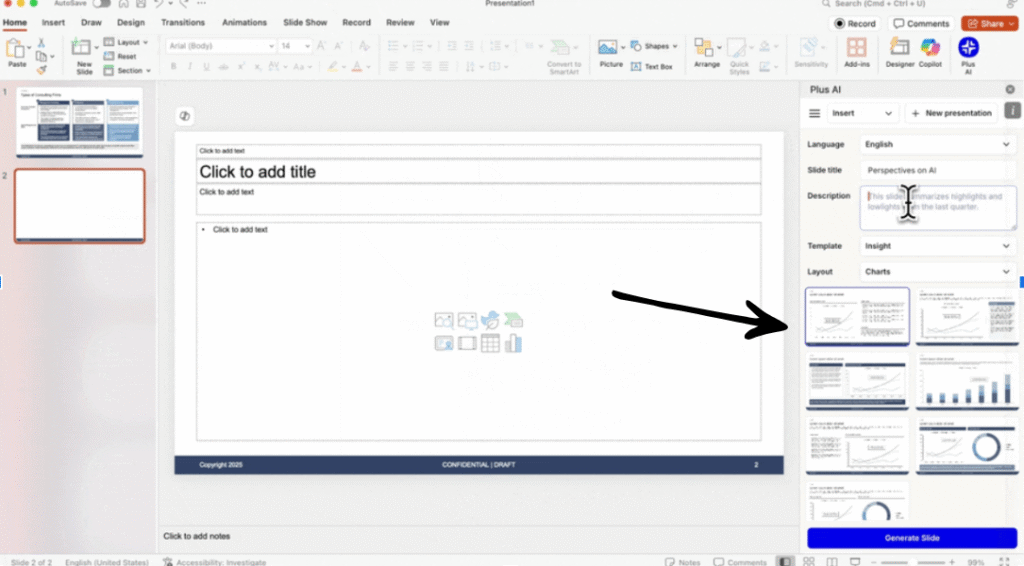The height and width of the screenshot is (566, 1024).
Task: Select slide 1 thumbnail
Action: pyautogui.click(x=79, y=122)
